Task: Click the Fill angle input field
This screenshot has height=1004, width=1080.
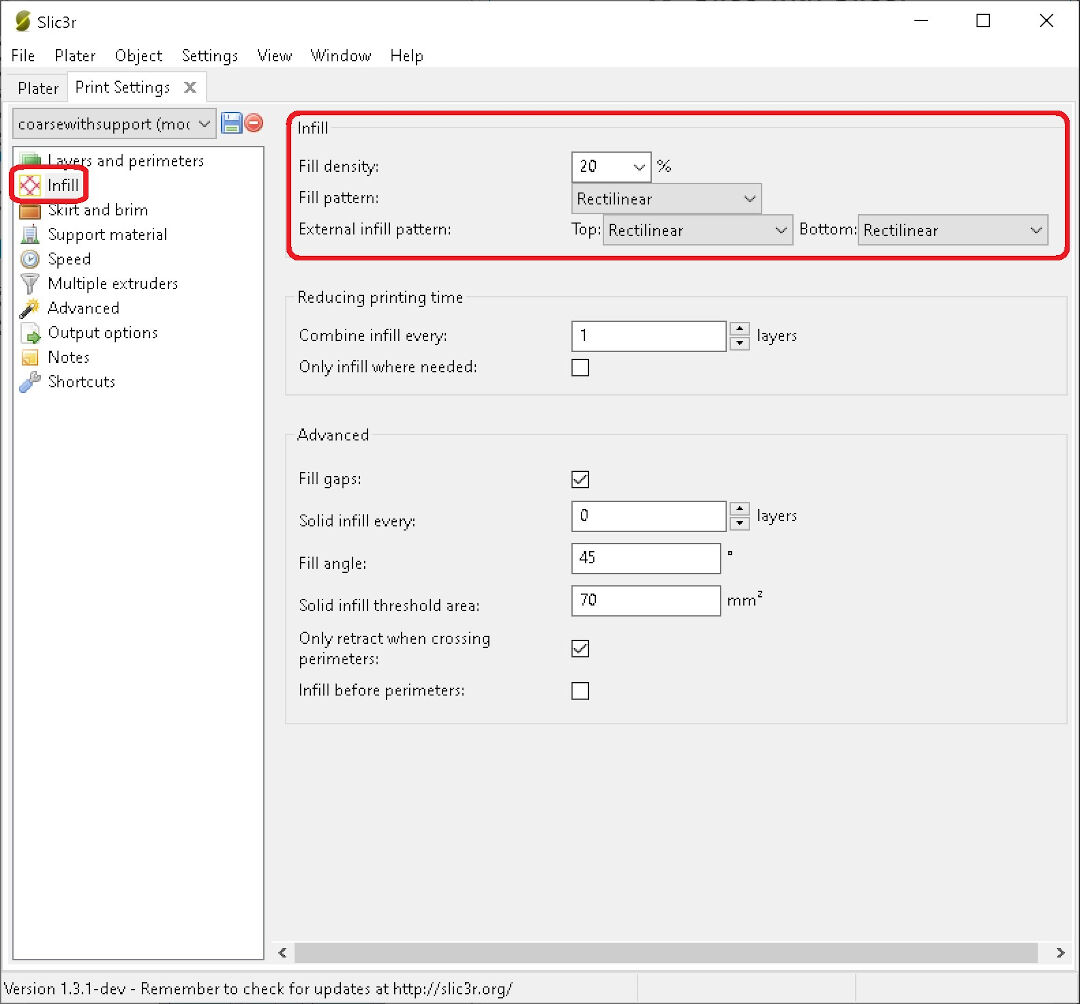Action: click(646, 558)
